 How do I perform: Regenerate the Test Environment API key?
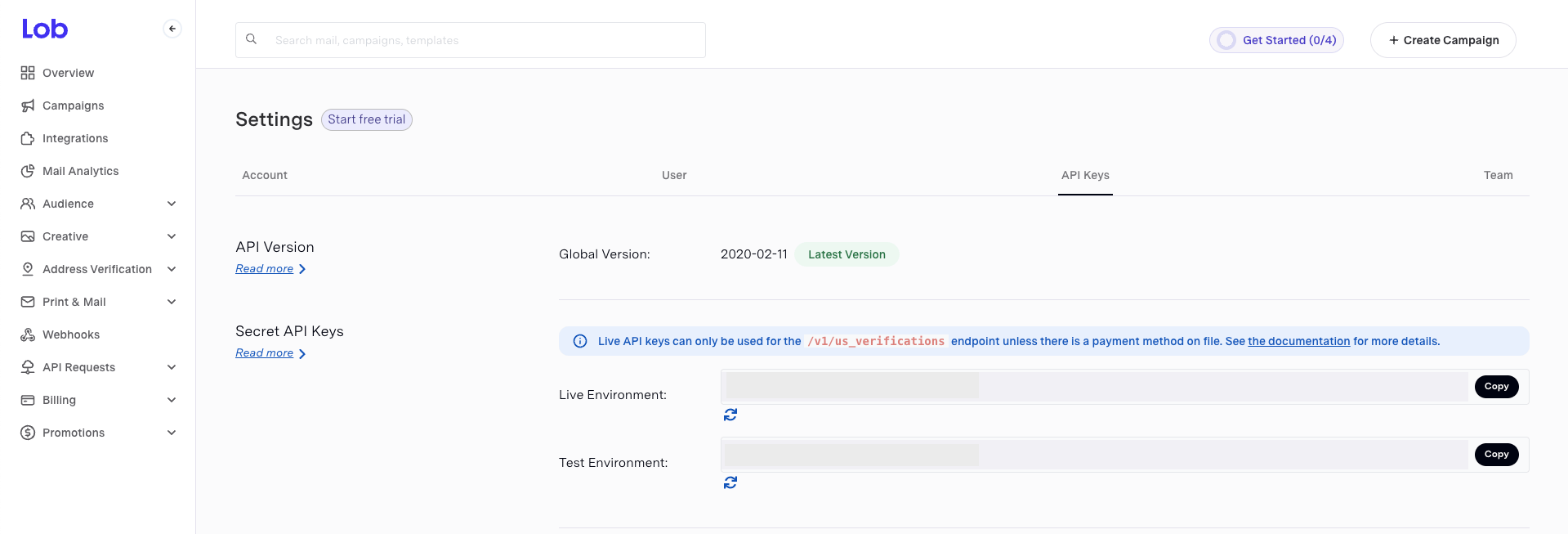[730, 482]
